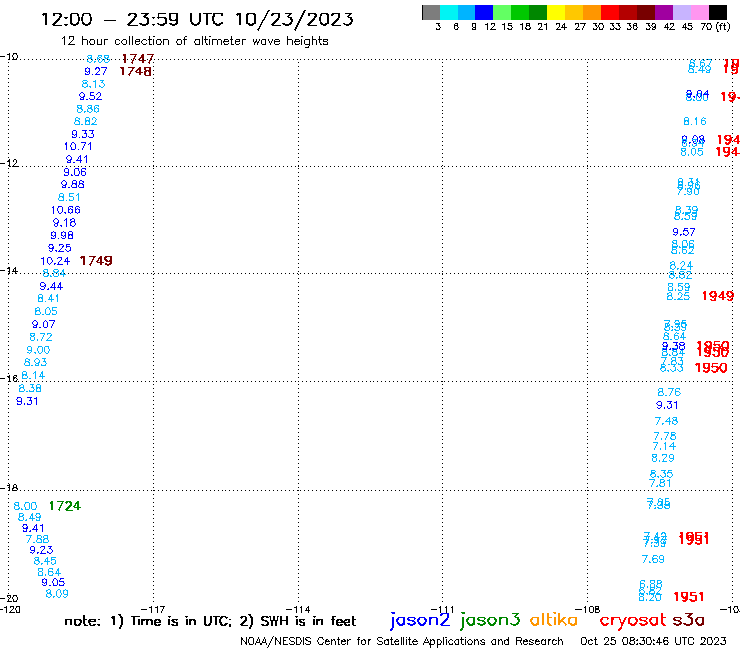Click the 10.71 wave height value
This screenshot has width=740, height=650.
78,147
